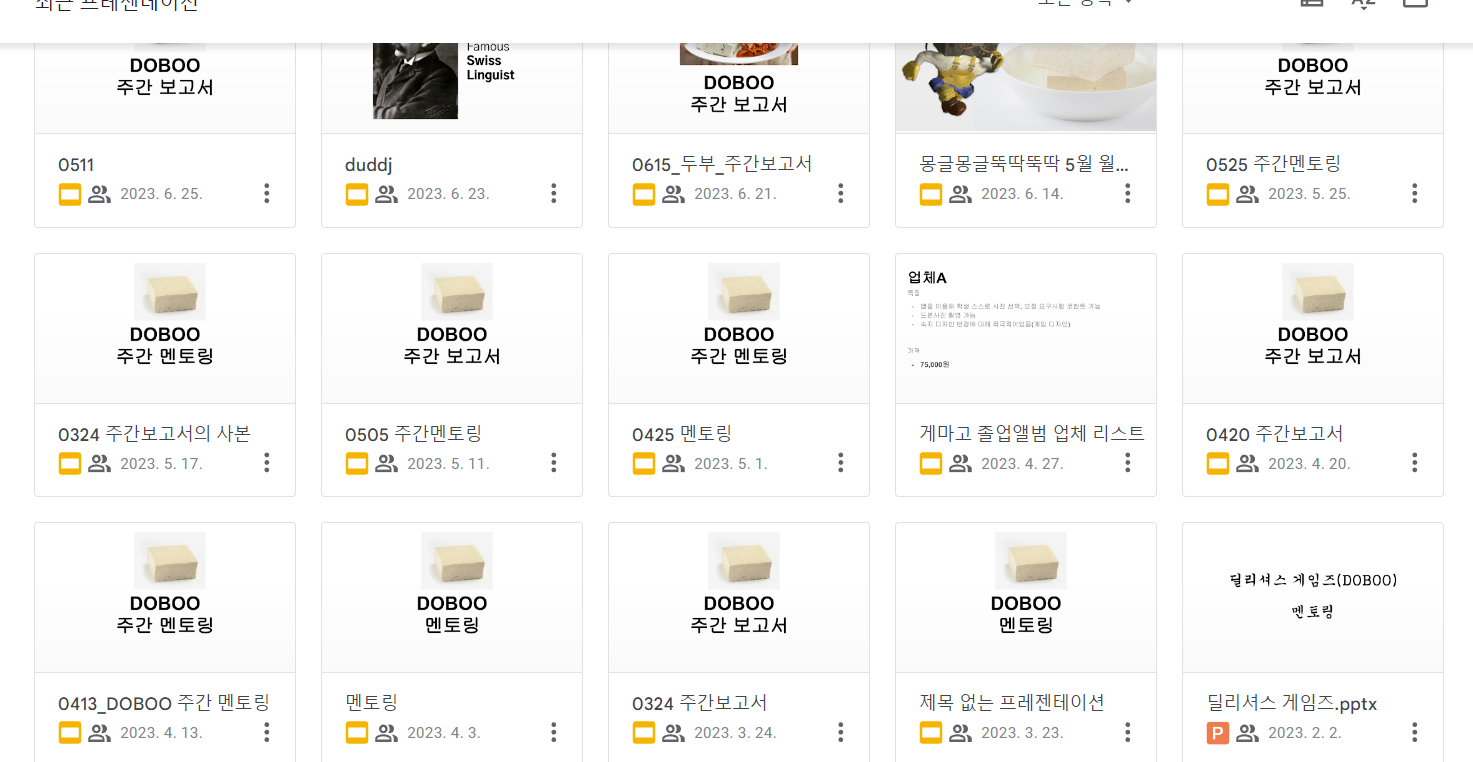Expand the options menu for 0505 주간멘토링
The image size is (1473, 762).
click(x=553, y=463)
